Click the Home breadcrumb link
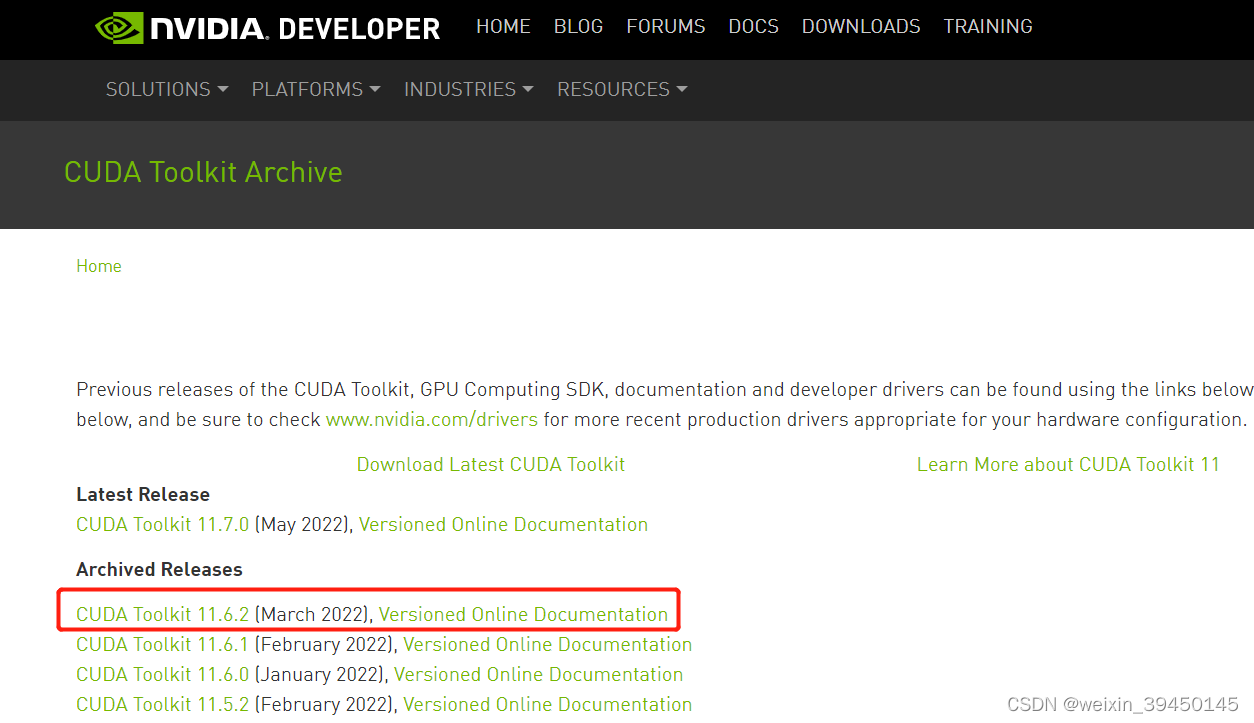This screenshot has width=1254, height=723. (99, 266)
